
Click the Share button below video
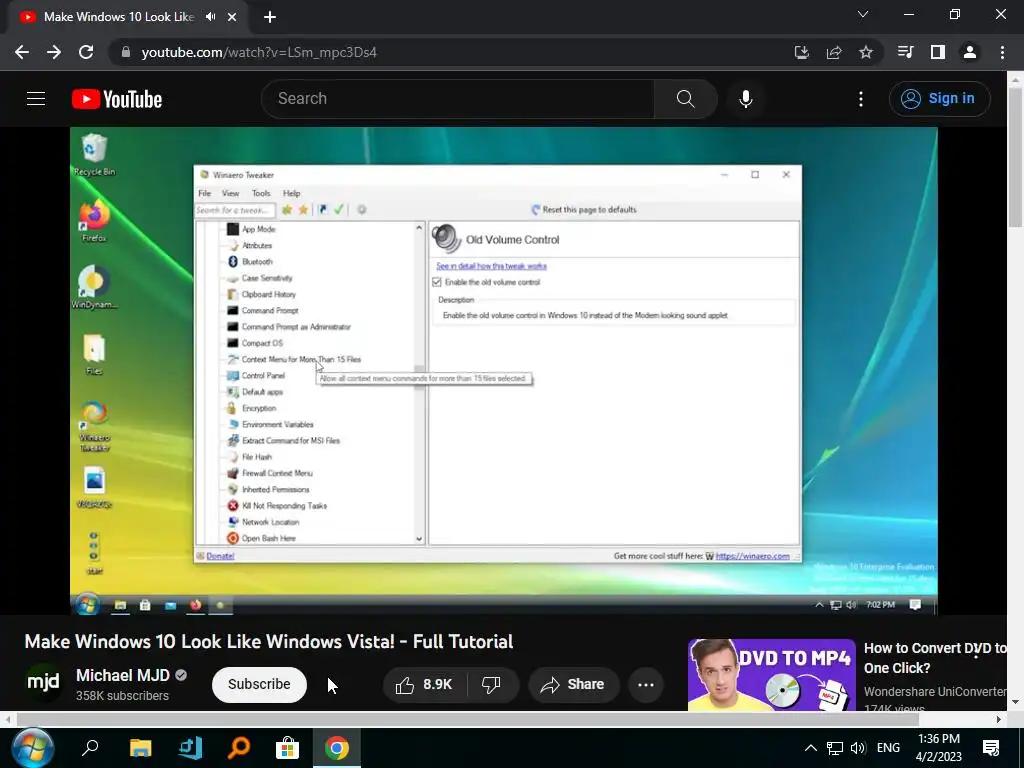pyautogui.click(x=573, y=684)
